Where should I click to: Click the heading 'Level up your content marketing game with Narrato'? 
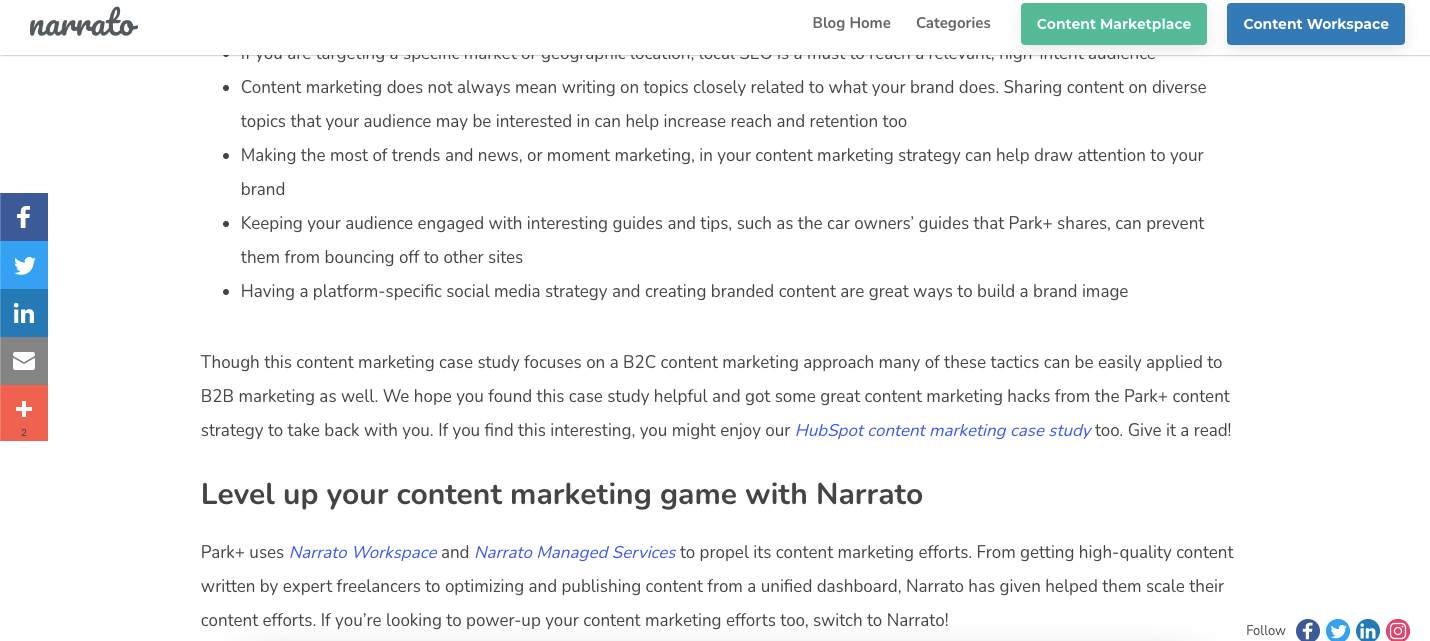tap(562, 494)
